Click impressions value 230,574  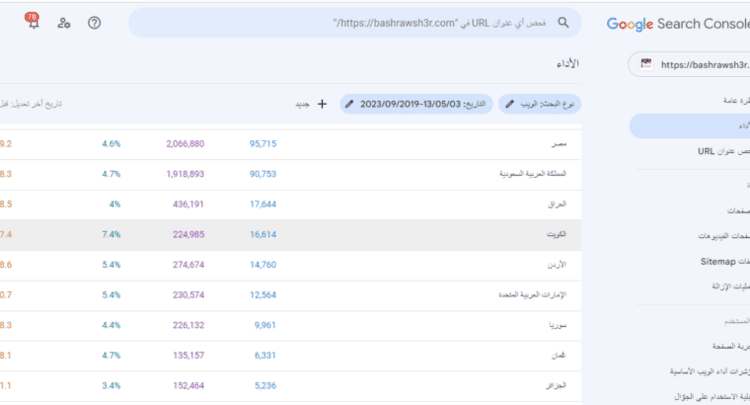(188, 295)
